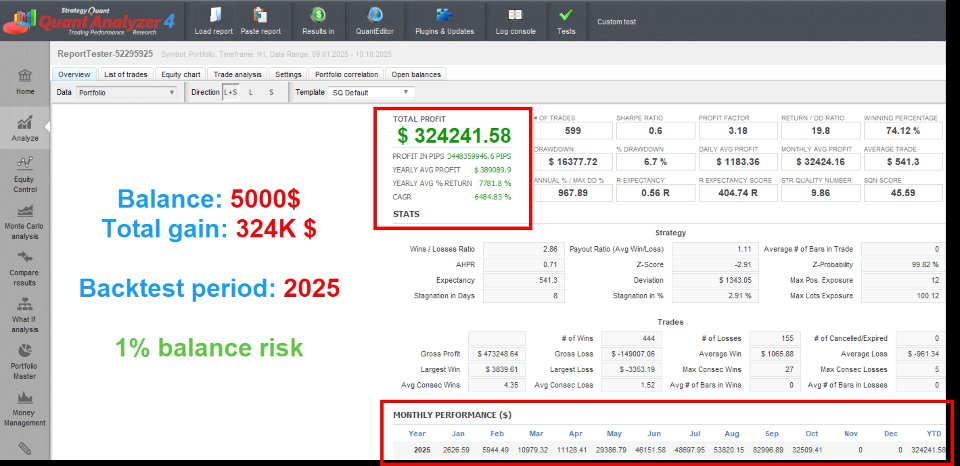The image size is (960, 466).
Task: Open Compare results in sidebar
Action: [25, 268]
